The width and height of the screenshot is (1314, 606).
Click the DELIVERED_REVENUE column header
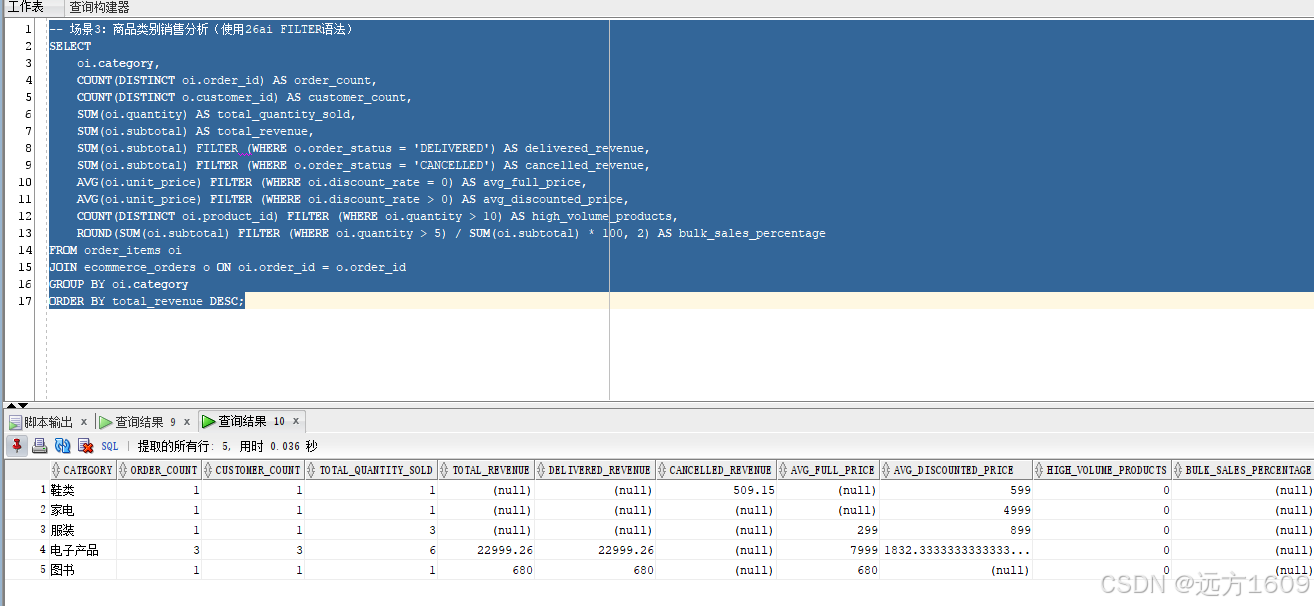click(595, 470)
